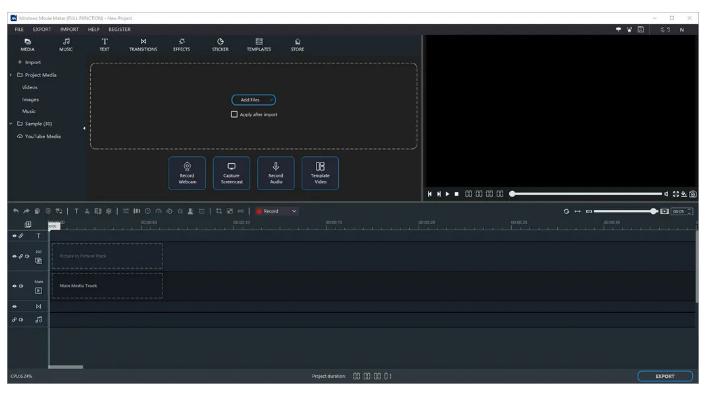Toggle visibility eye of Picture in Picture track

pyautogui.click(x=14, y=256)
